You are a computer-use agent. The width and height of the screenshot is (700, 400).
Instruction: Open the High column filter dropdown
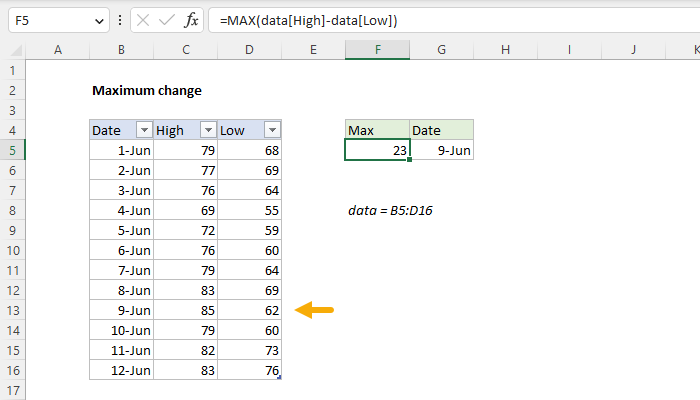208,130
